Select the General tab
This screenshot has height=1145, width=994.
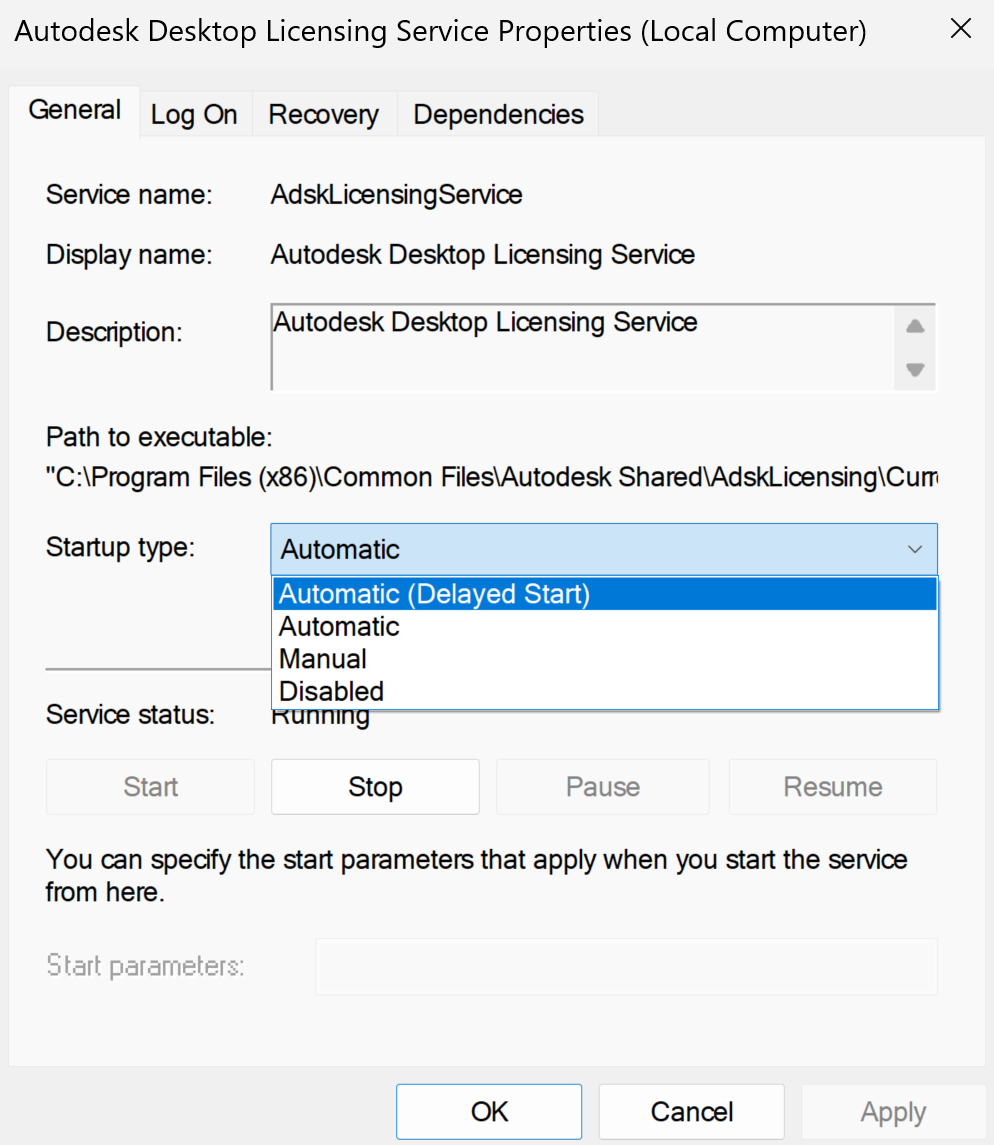click(75, 110)
